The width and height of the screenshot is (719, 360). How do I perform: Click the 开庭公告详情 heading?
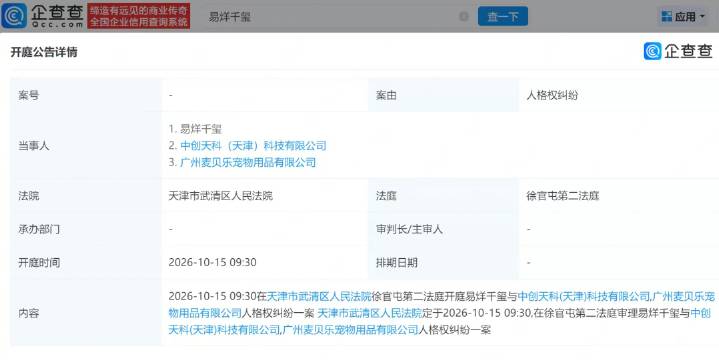44,52
